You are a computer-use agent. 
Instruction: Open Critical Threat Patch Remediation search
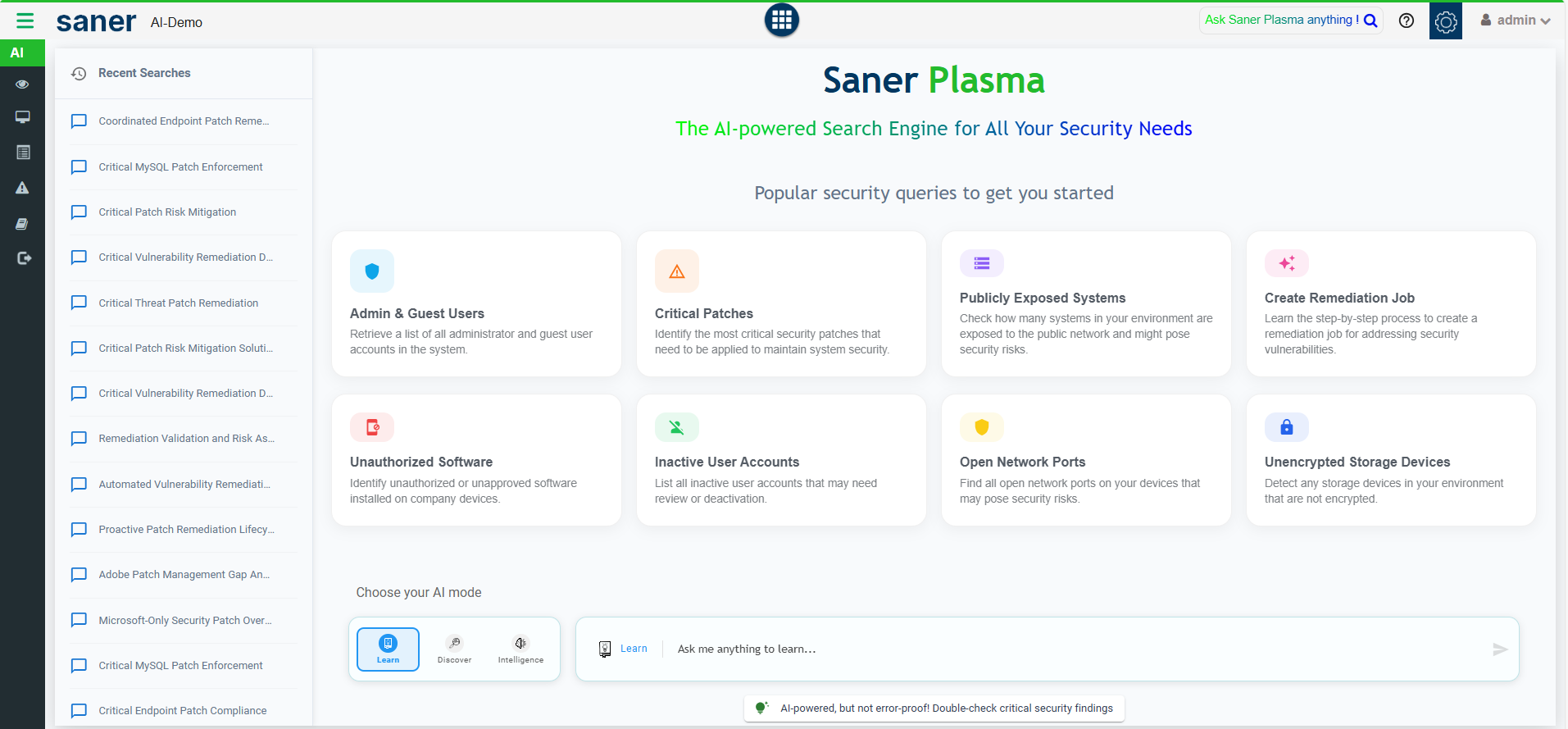pos(184,303)
